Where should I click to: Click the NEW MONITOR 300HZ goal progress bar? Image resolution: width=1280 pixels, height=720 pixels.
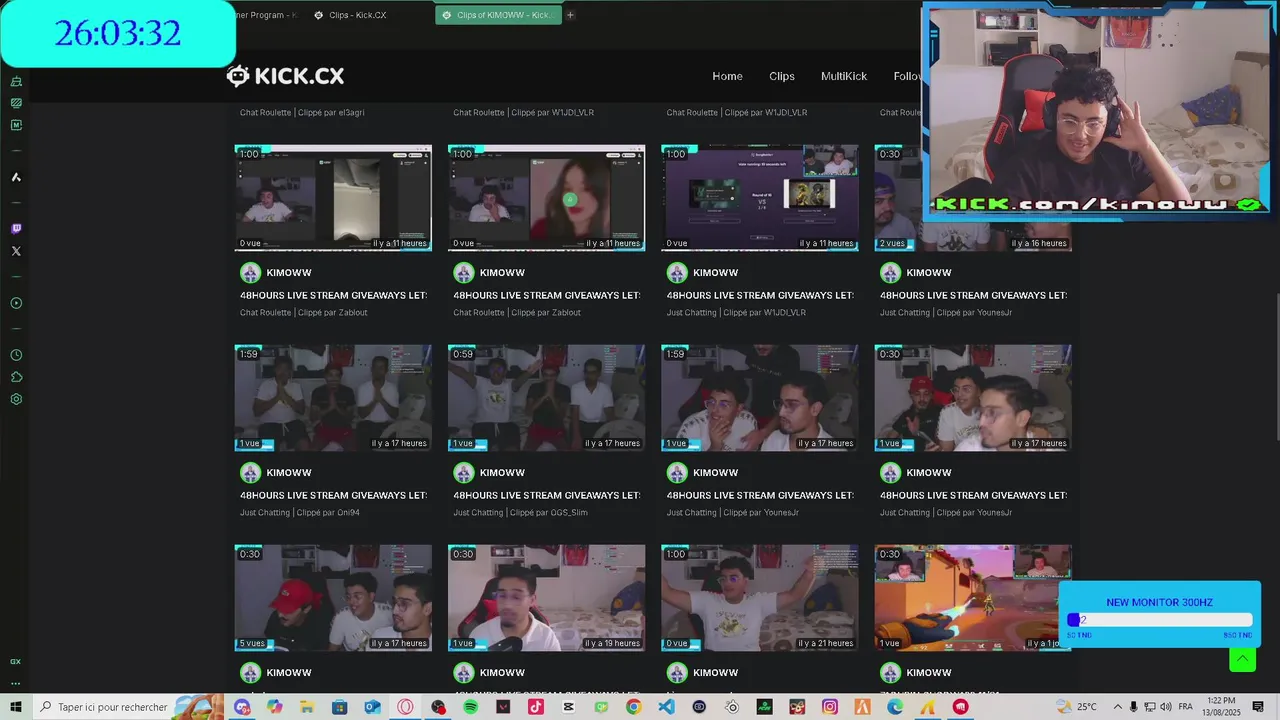coord(1159,620)
